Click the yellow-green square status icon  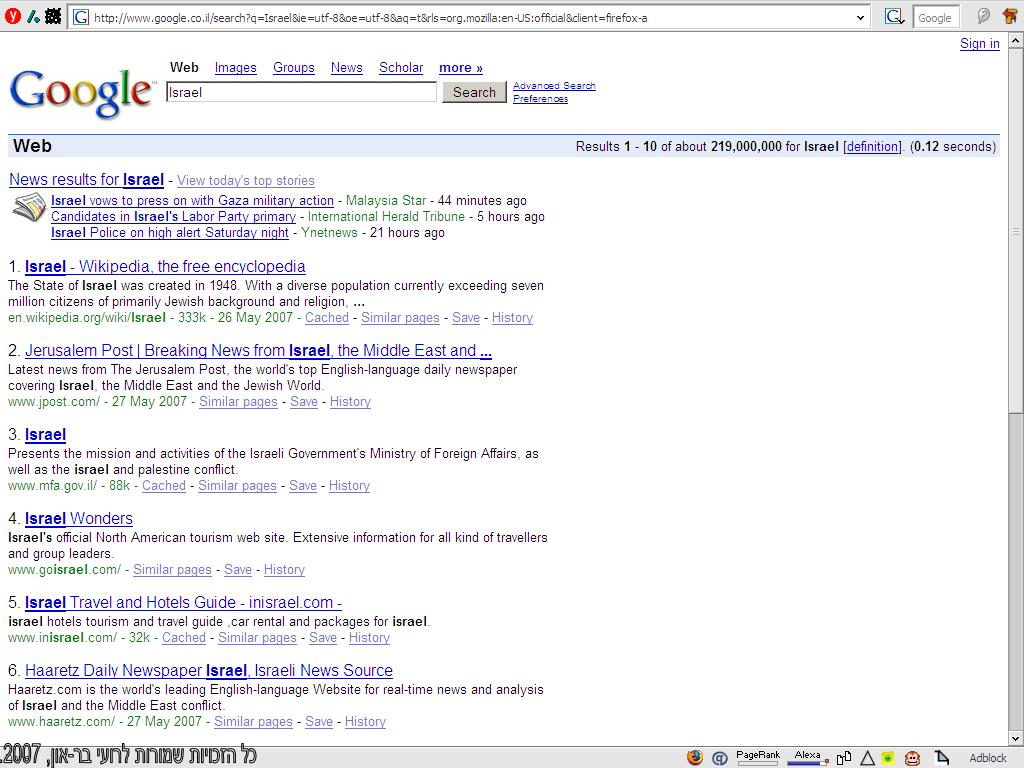(888, 758)
